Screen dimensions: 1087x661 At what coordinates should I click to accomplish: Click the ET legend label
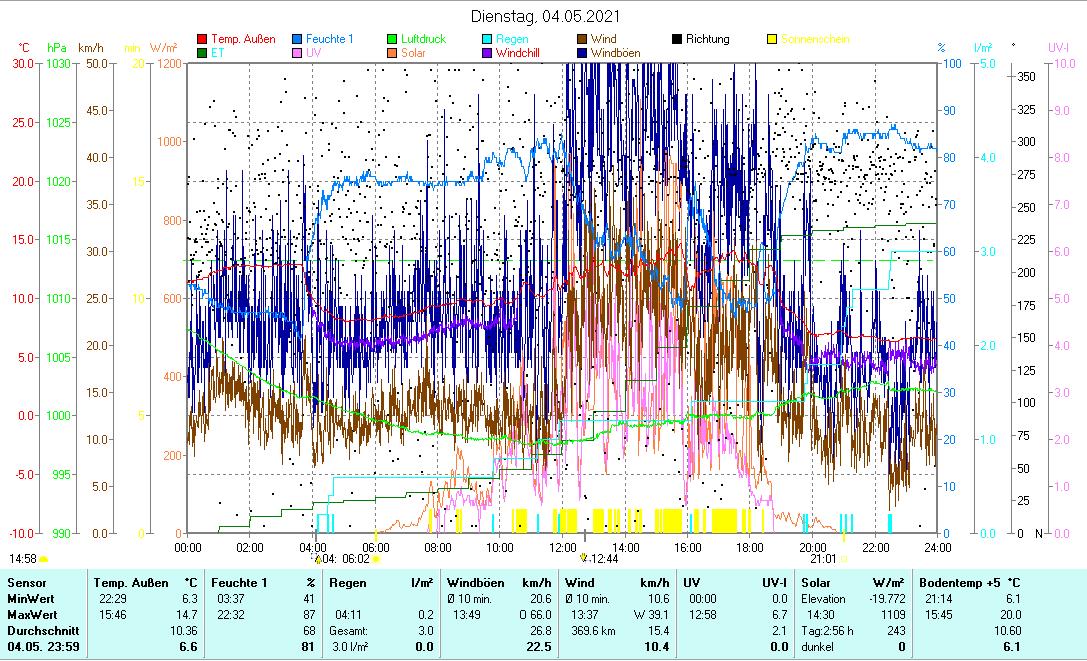coord(218,53)
